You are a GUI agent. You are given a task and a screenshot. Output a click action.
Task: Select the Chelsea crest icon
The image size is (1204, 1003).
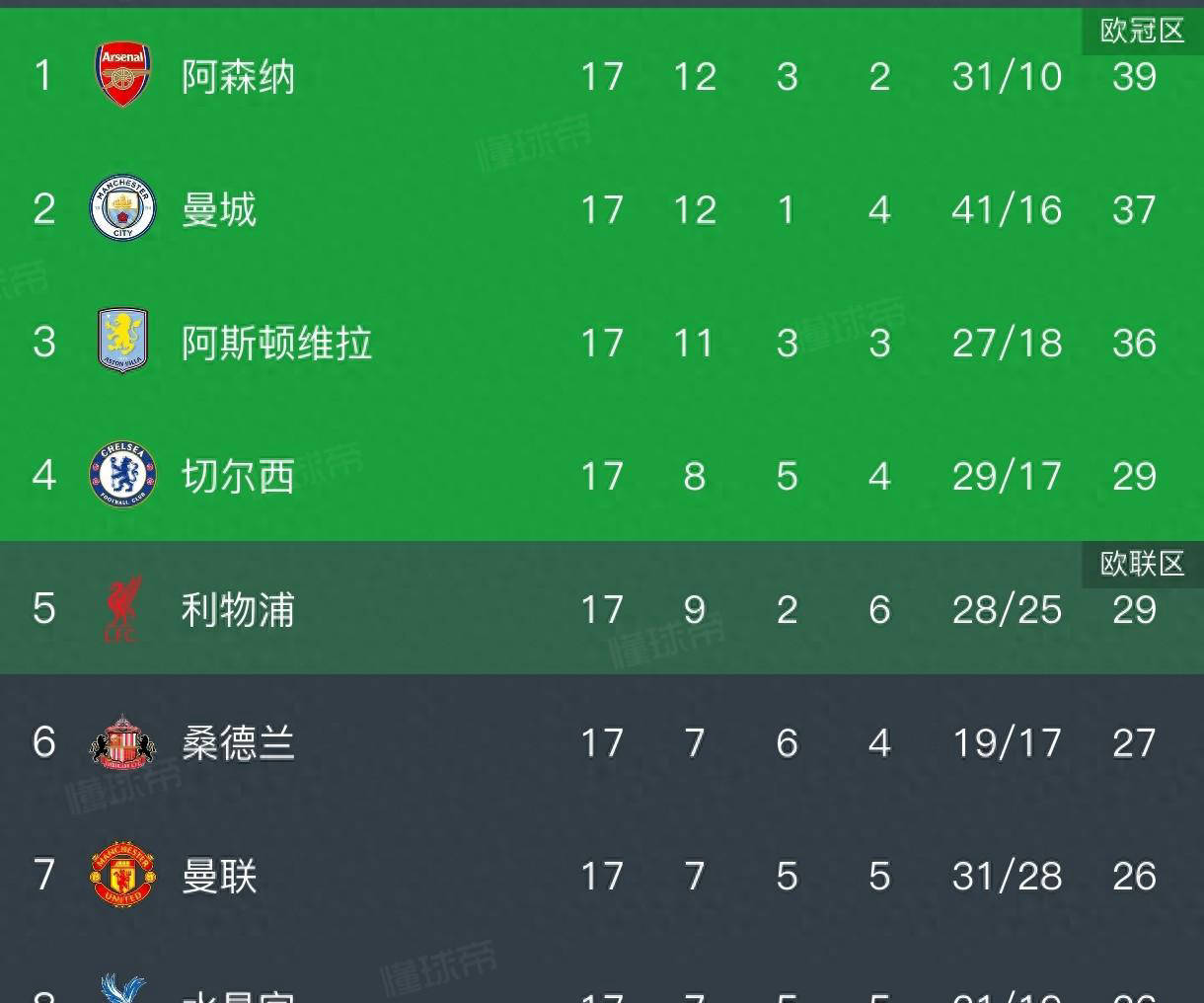[121, 475]
